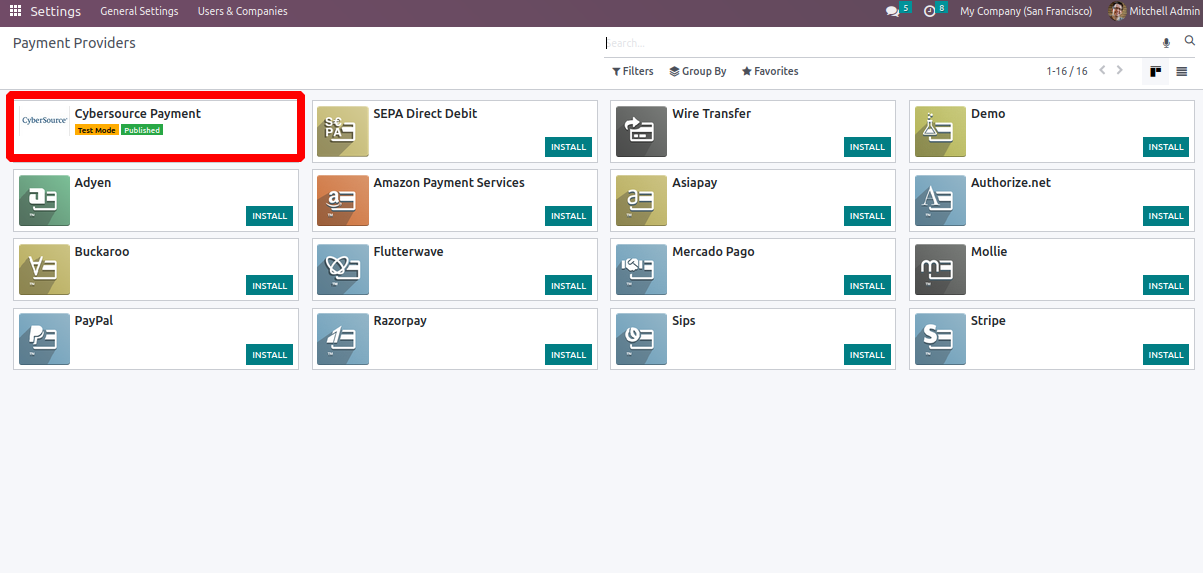
Task: Click the Published badge
Action: [142, 130]
